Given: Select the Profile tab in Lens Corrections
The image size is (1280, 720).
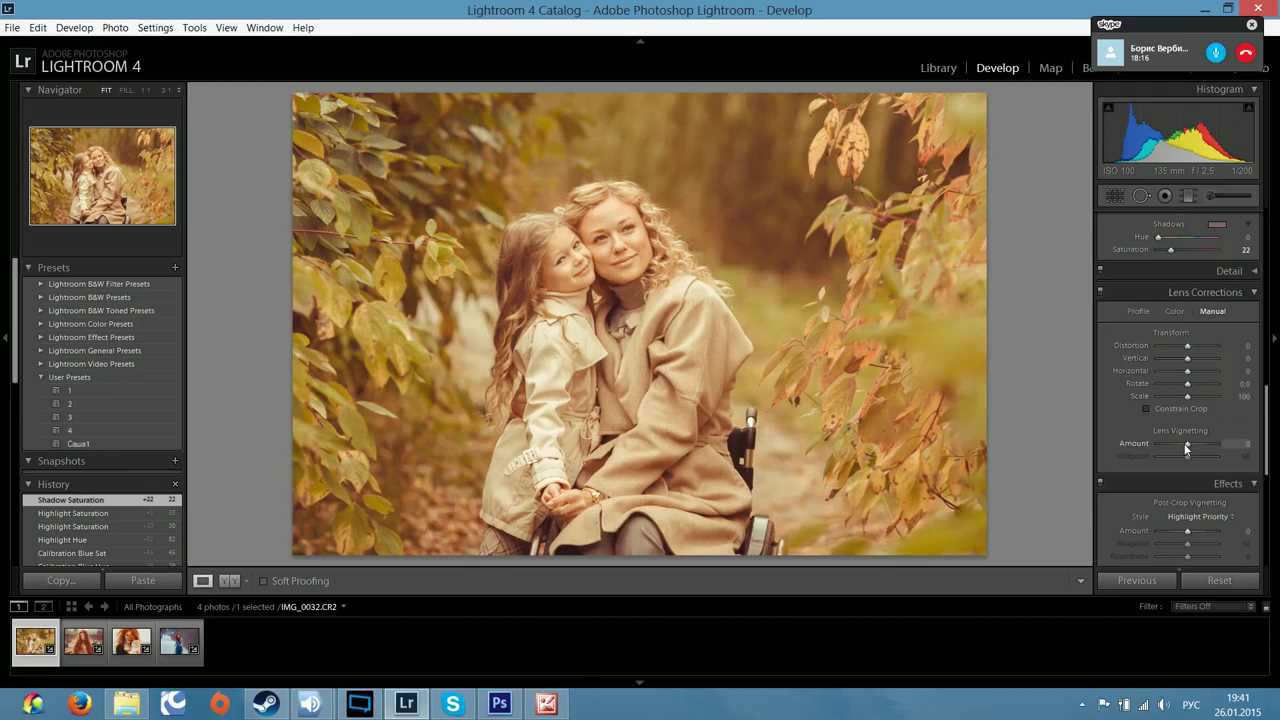Looking at the screenshot, I should coord(1138,311).
